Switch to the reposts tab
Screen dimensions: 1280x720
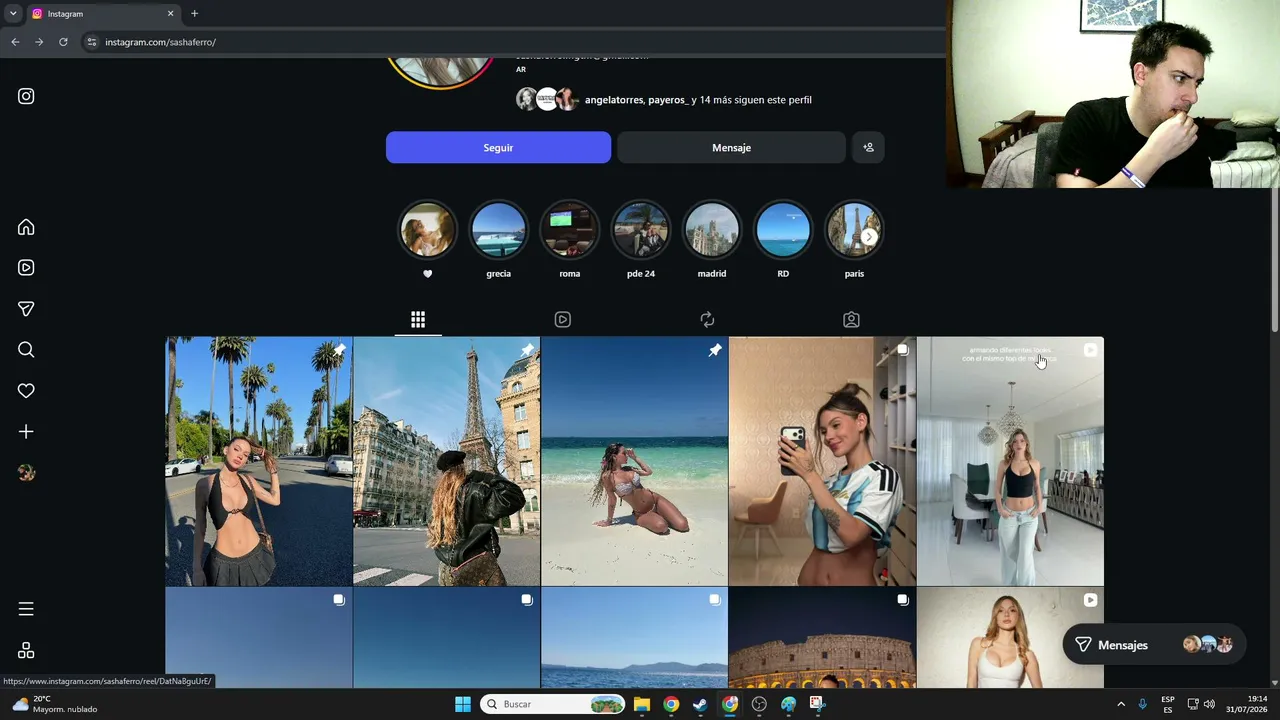[707, 319]
